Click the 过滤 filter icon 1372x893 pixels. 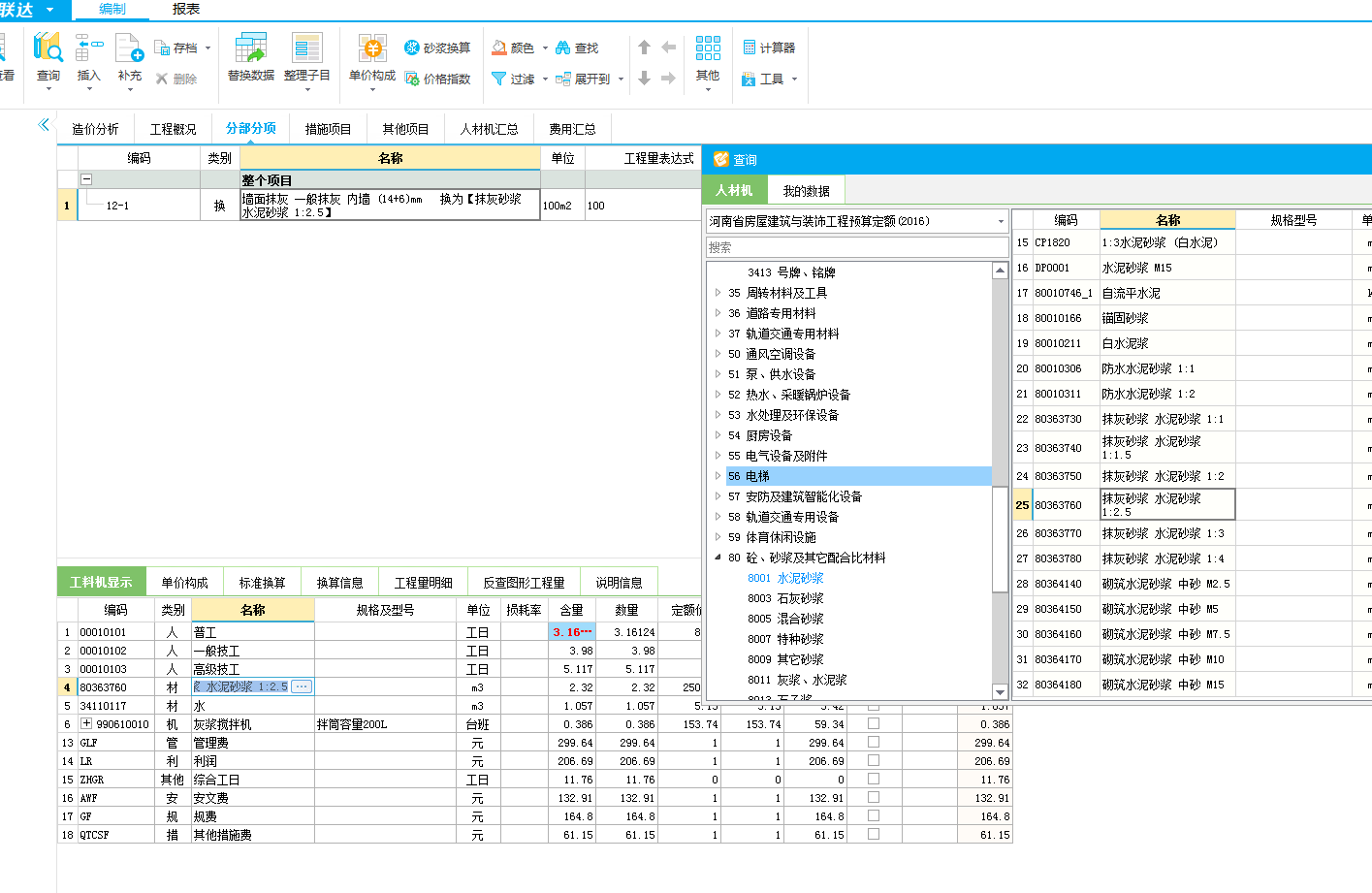[x=519, y=79]
